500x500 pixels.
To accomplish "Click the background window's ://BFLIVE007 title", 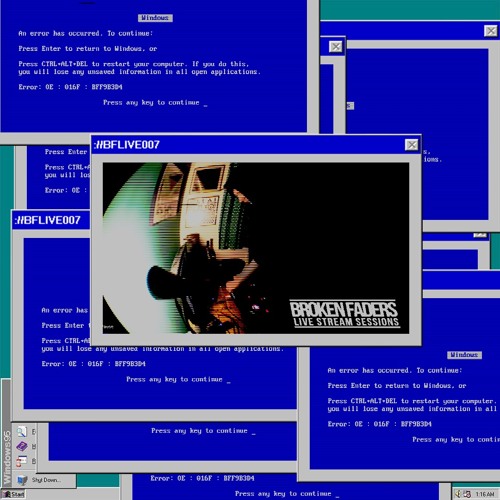I will (x=47, y=220).
